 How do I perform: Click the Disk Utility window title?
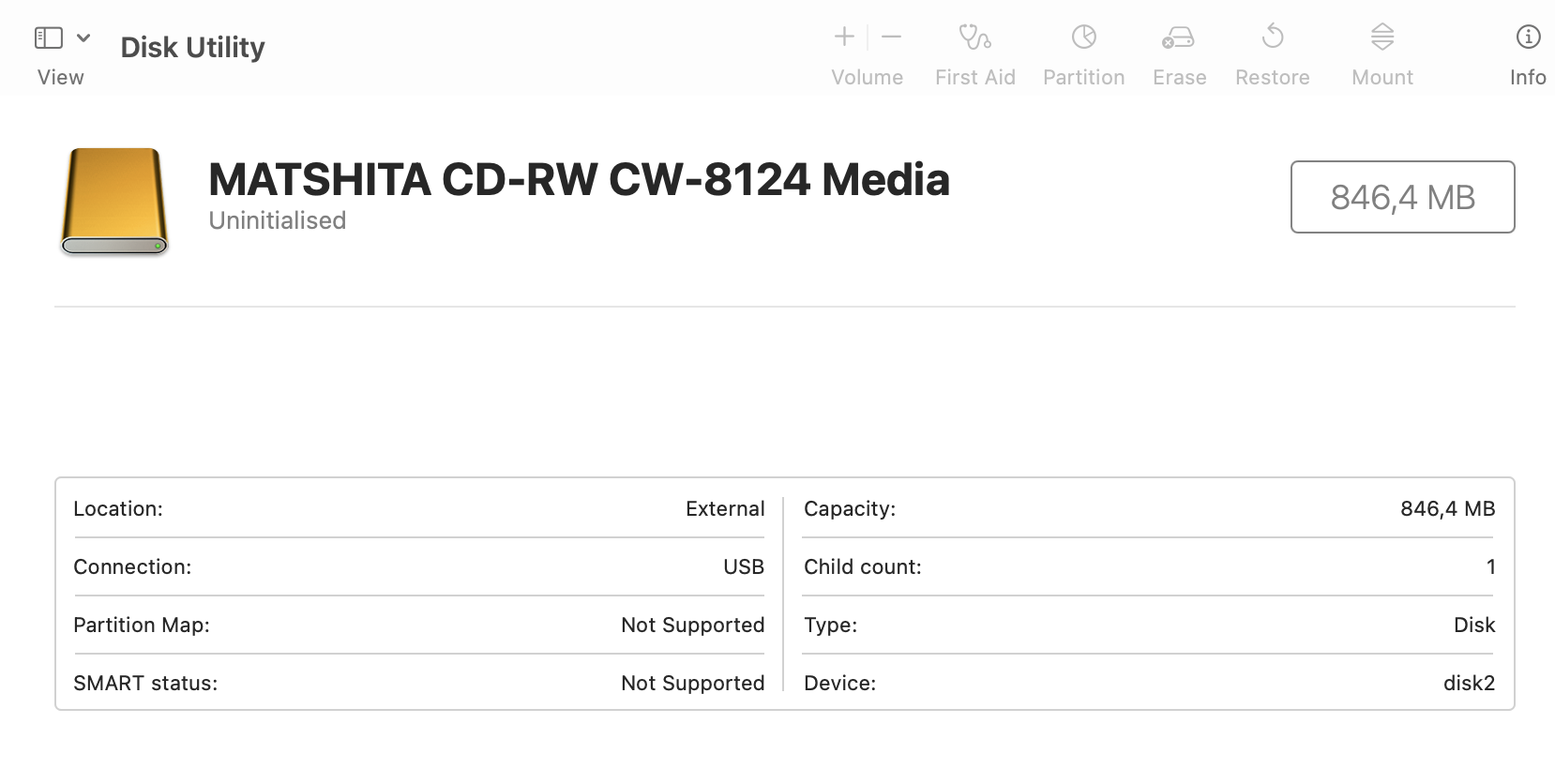(193, 47)
